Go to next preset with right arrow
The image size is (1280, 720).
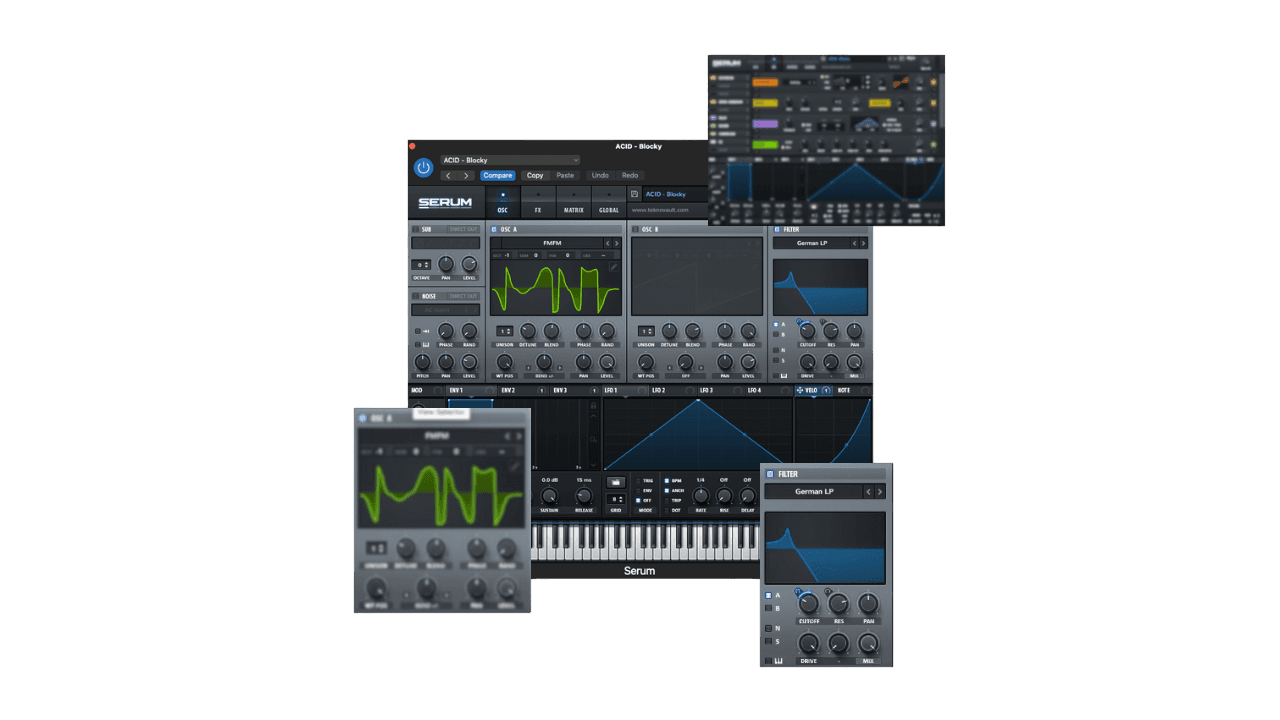pos(466,176)
